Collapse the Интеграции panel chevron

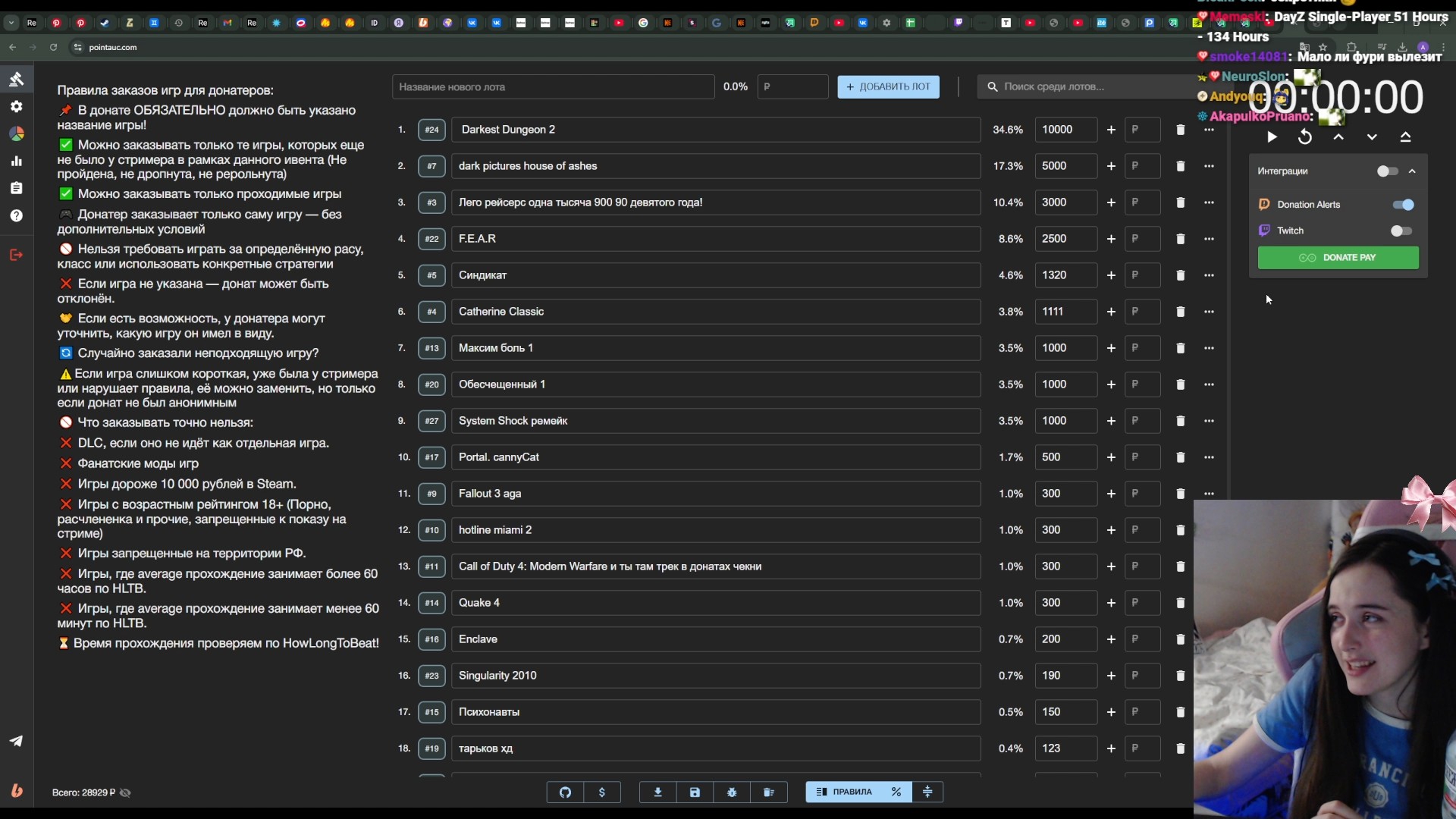click(1412, 171)
